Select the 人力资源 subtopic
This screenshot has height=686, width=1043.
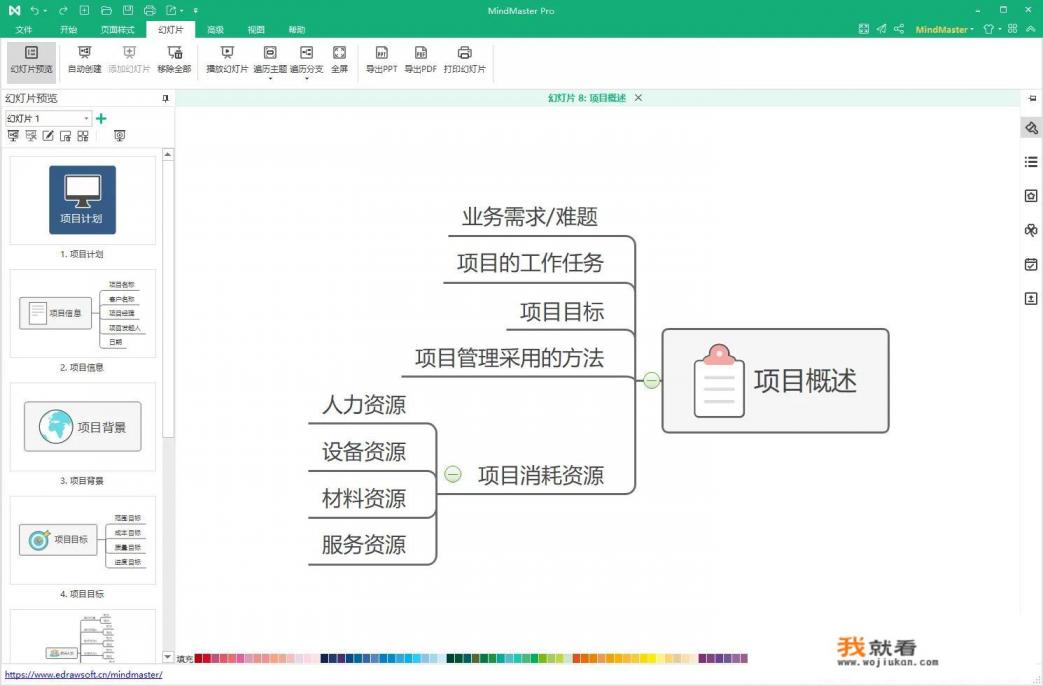[364, 405]
